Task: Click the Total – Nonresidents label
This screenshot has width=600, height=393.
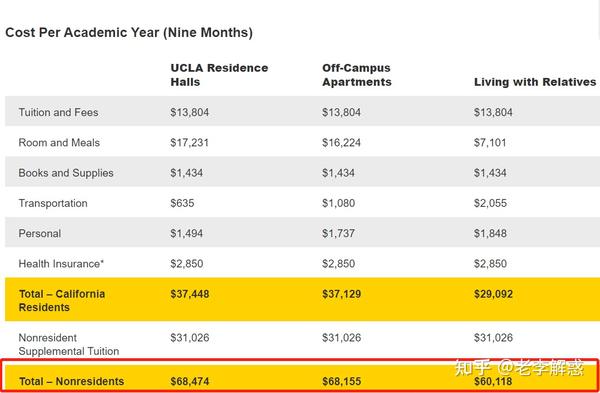Action: 72,381
